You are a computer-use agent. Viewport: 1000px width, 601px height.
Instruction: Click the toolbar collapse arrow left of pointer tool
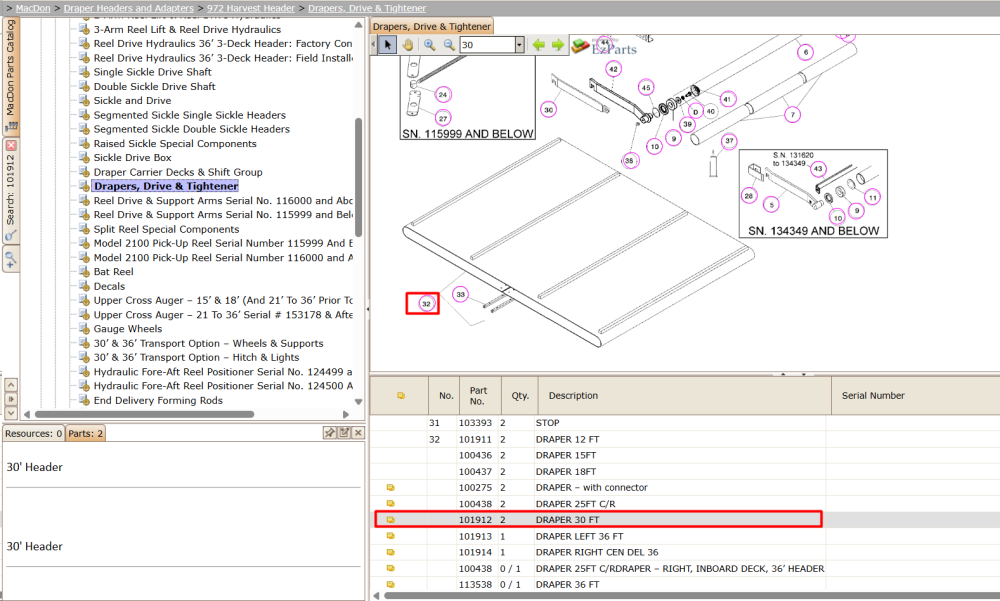(x=374, y=45)
